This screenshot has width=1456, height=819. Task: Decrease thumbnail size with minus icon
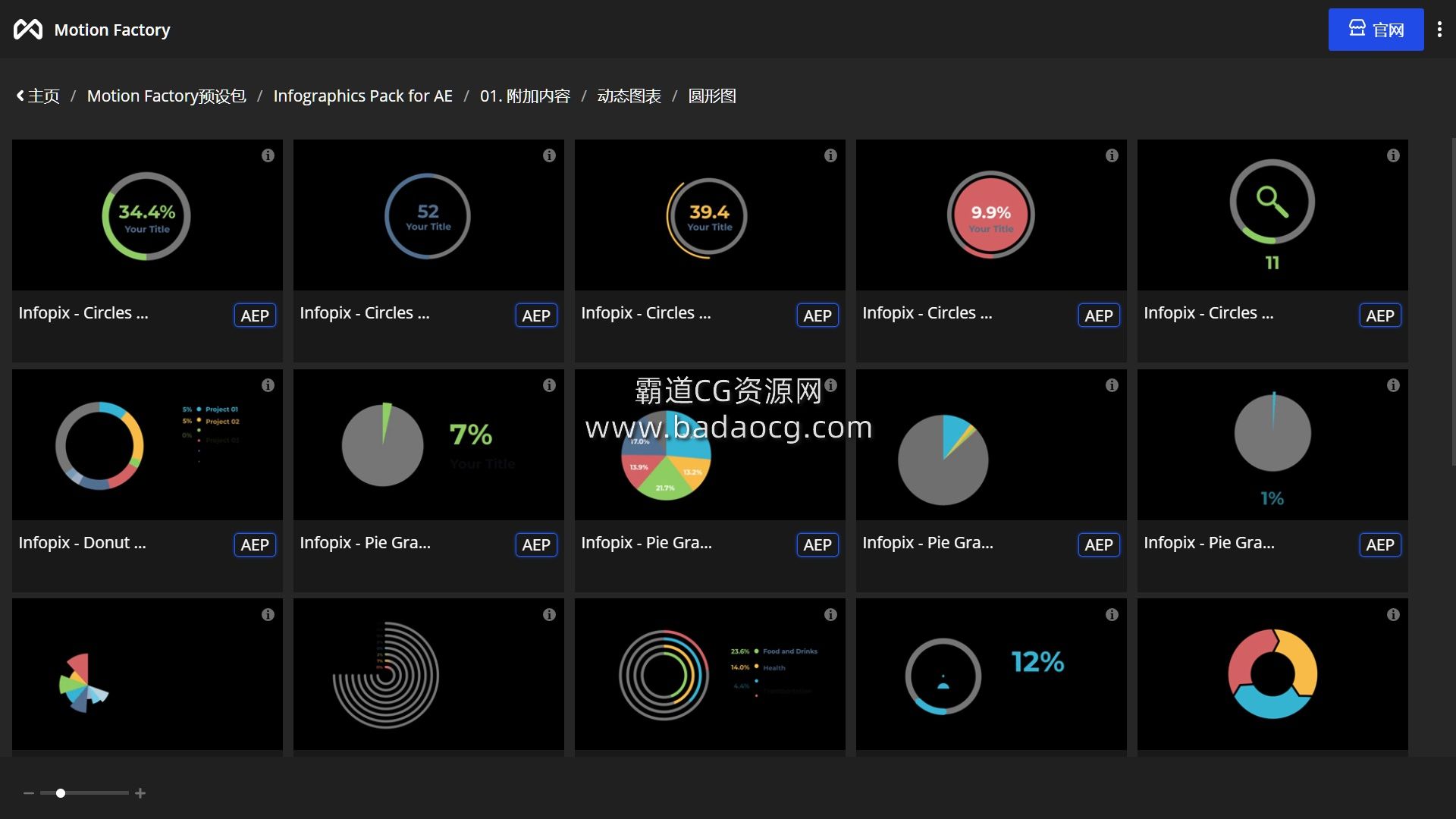29,793
